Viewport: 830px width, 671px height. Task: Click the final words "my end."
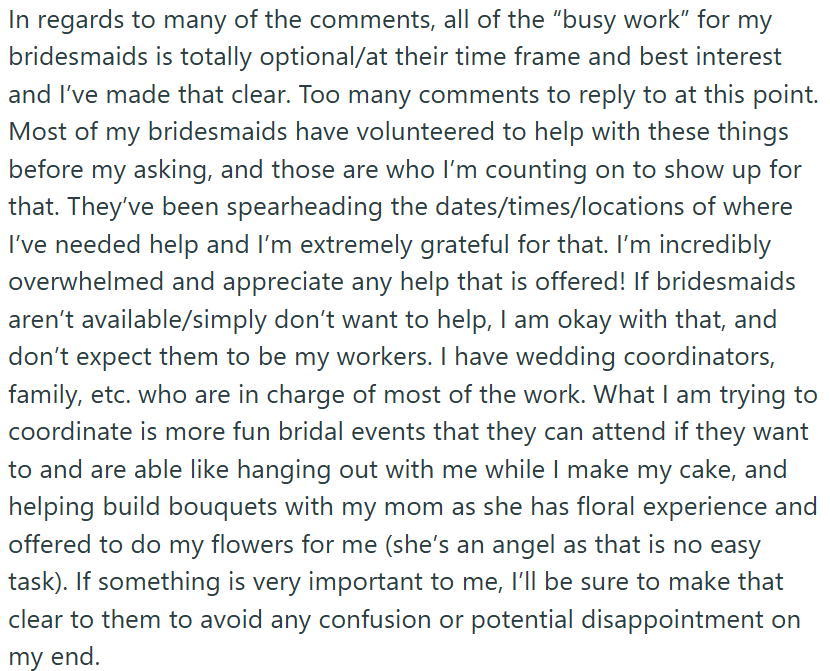[55, 657]
